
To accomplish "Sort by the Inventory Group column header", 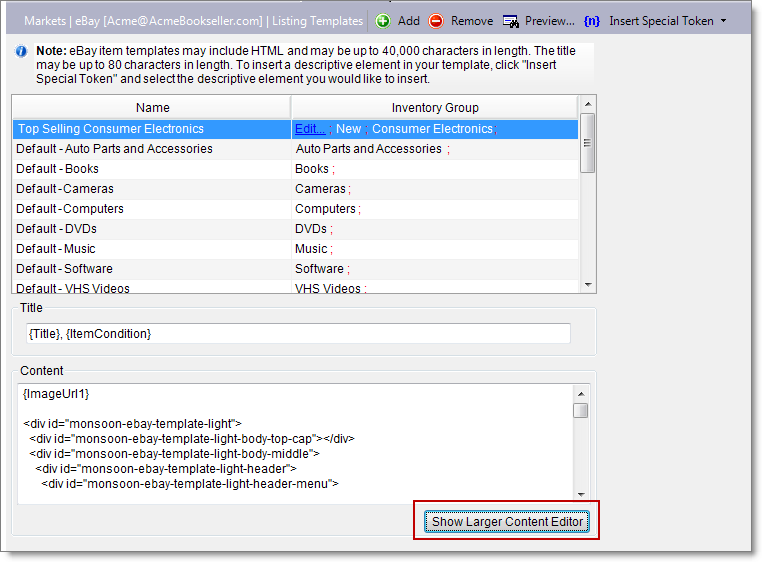I will point(435,107).
